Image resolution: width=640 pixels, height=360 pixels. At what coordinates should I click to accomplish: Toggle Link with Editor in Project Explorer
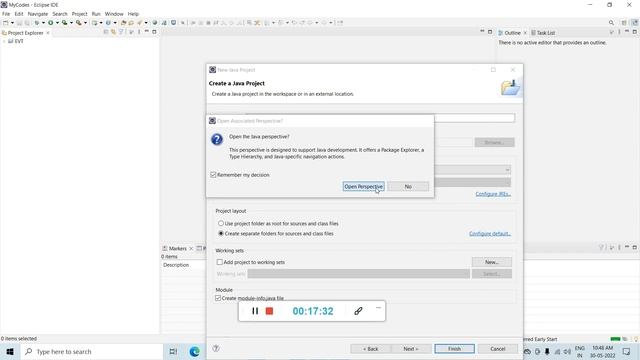(x=113, y=32)
